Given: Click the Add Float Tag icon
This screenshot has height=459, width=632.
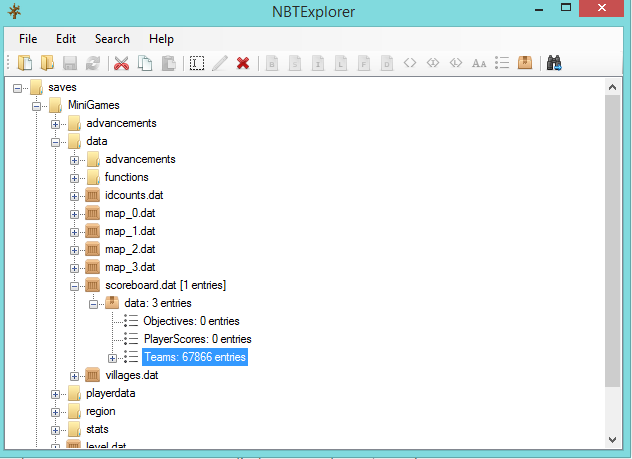Looking at the screenshot, I should [364, 63].
